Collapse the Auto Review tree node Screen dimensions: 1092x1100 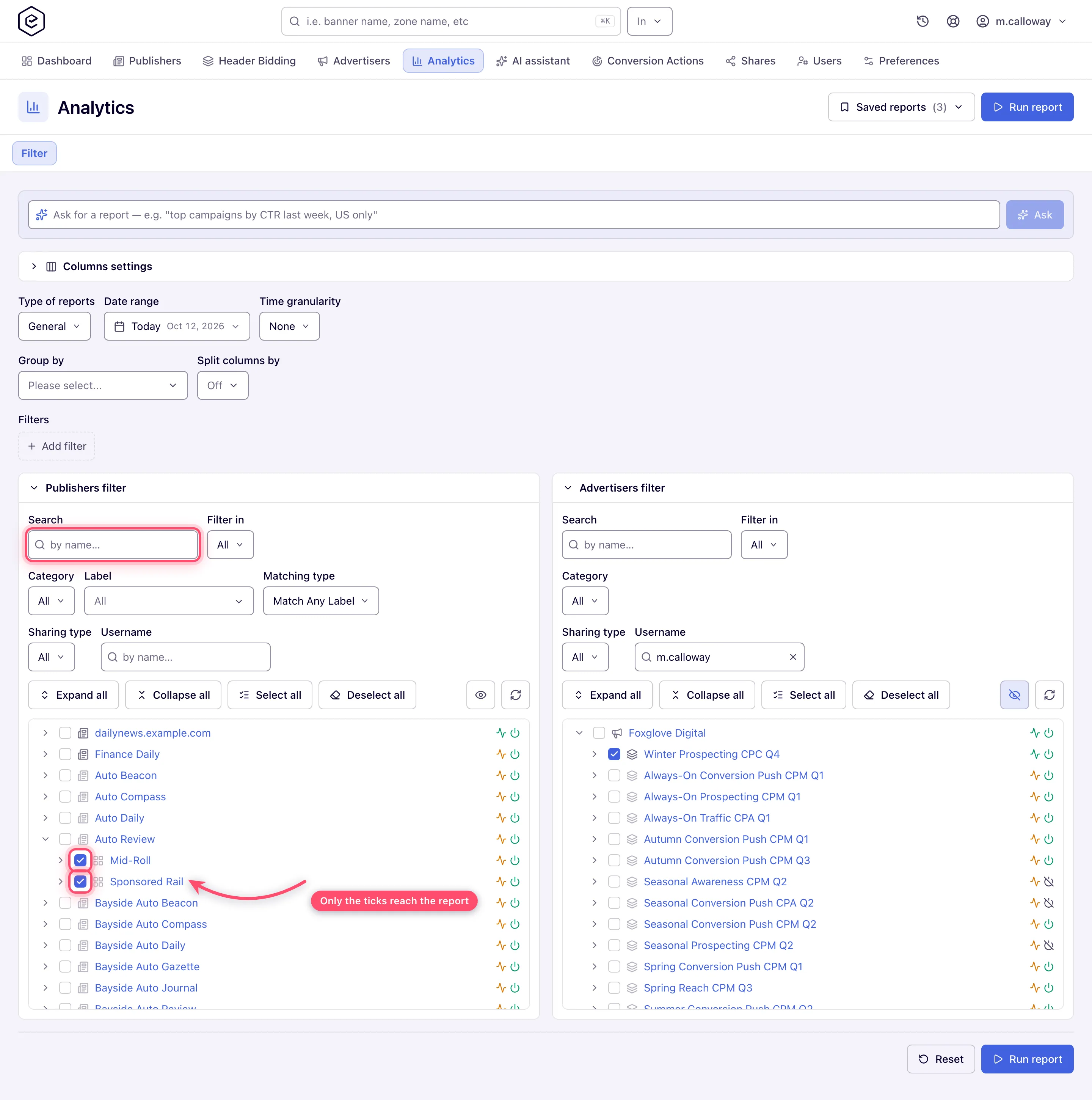pyautogui.click(x=45, y=839)
